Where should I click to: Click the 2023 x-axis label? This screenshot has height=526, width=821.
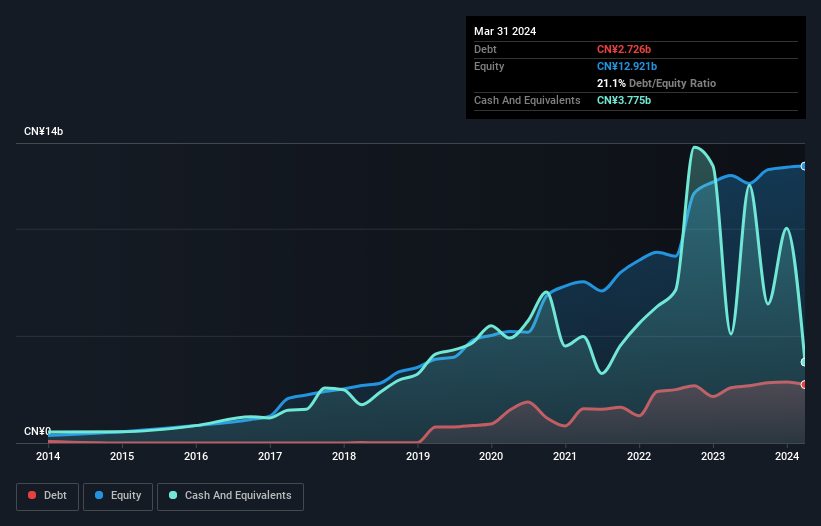point(713,456)
